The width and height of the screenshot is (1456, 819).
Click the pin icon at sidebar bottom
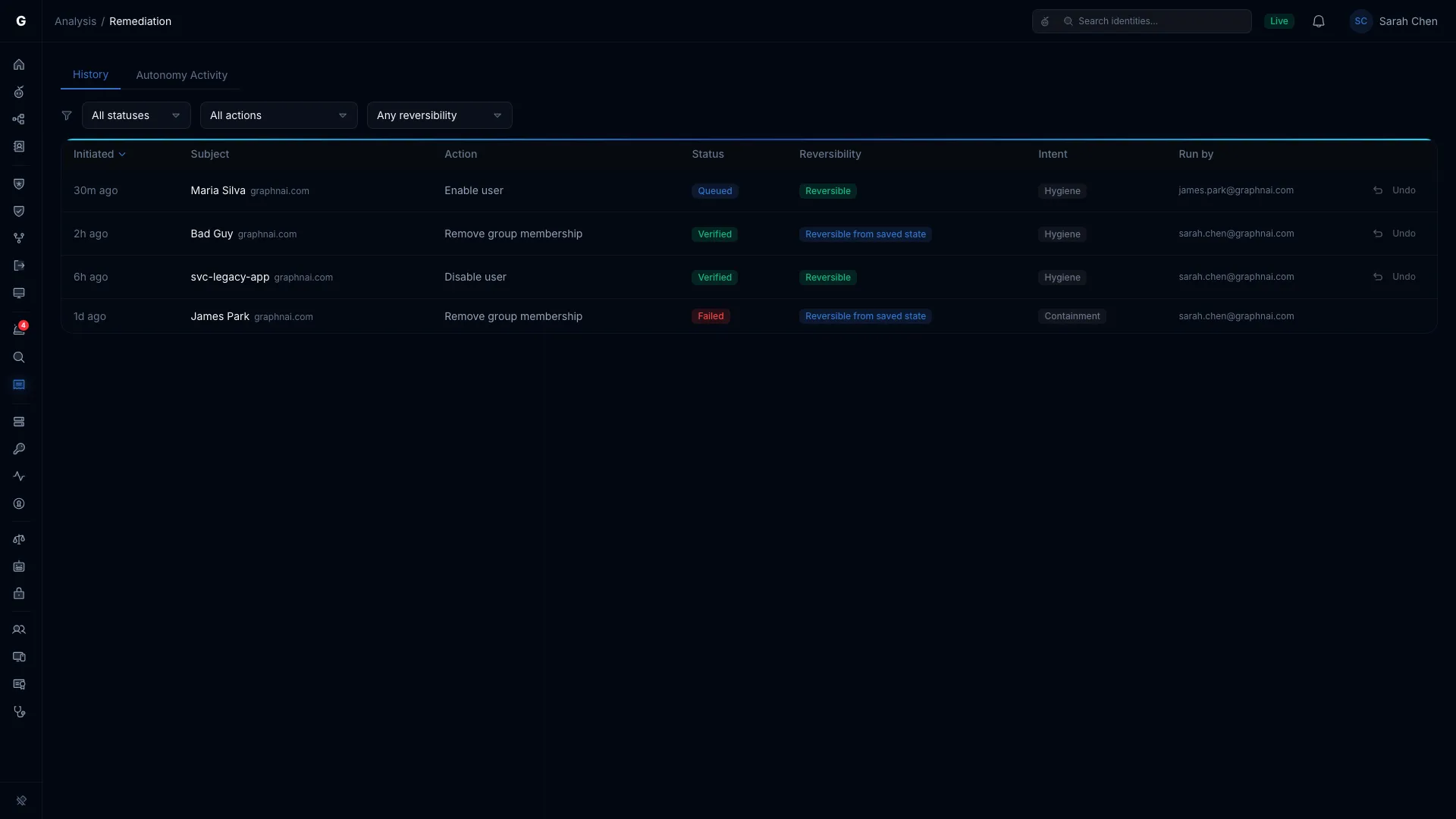pyautogui.click(x=21, y=801)
